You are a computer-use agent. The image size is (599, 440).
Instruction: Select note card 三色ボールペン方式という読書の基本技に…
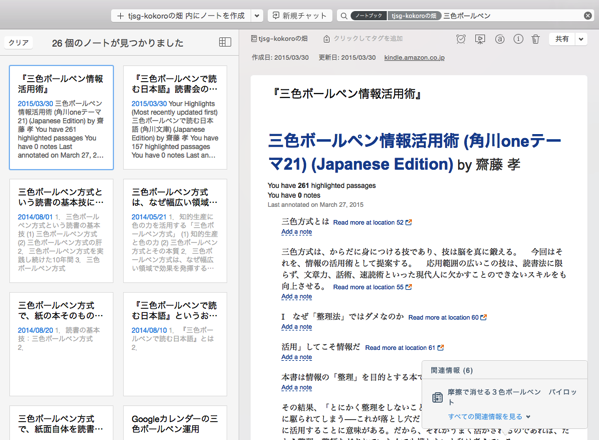coord(62,231)
